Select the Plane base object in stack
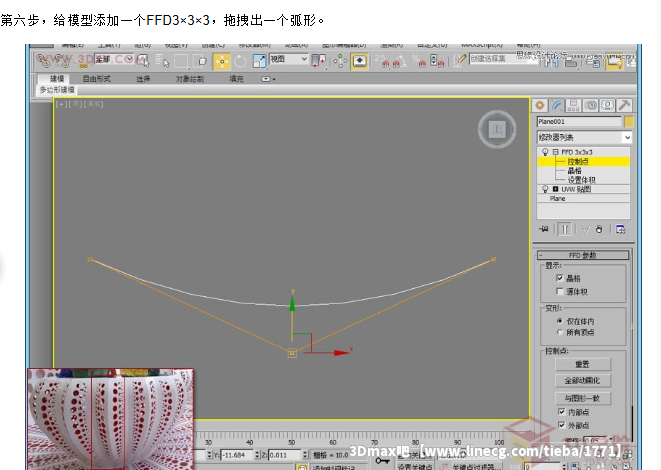This screenshot has width=661, height=470. coord(557,198)
